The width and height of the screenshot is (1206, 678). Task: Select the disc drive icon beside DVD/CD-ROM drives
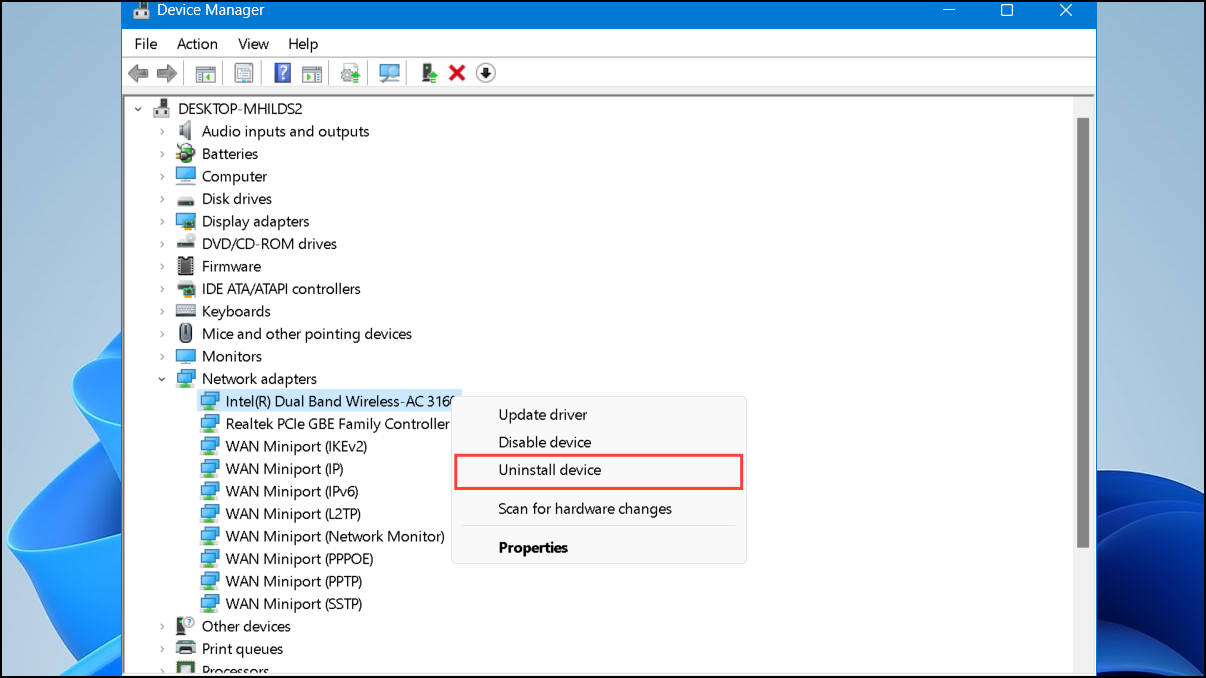point(186,244)
